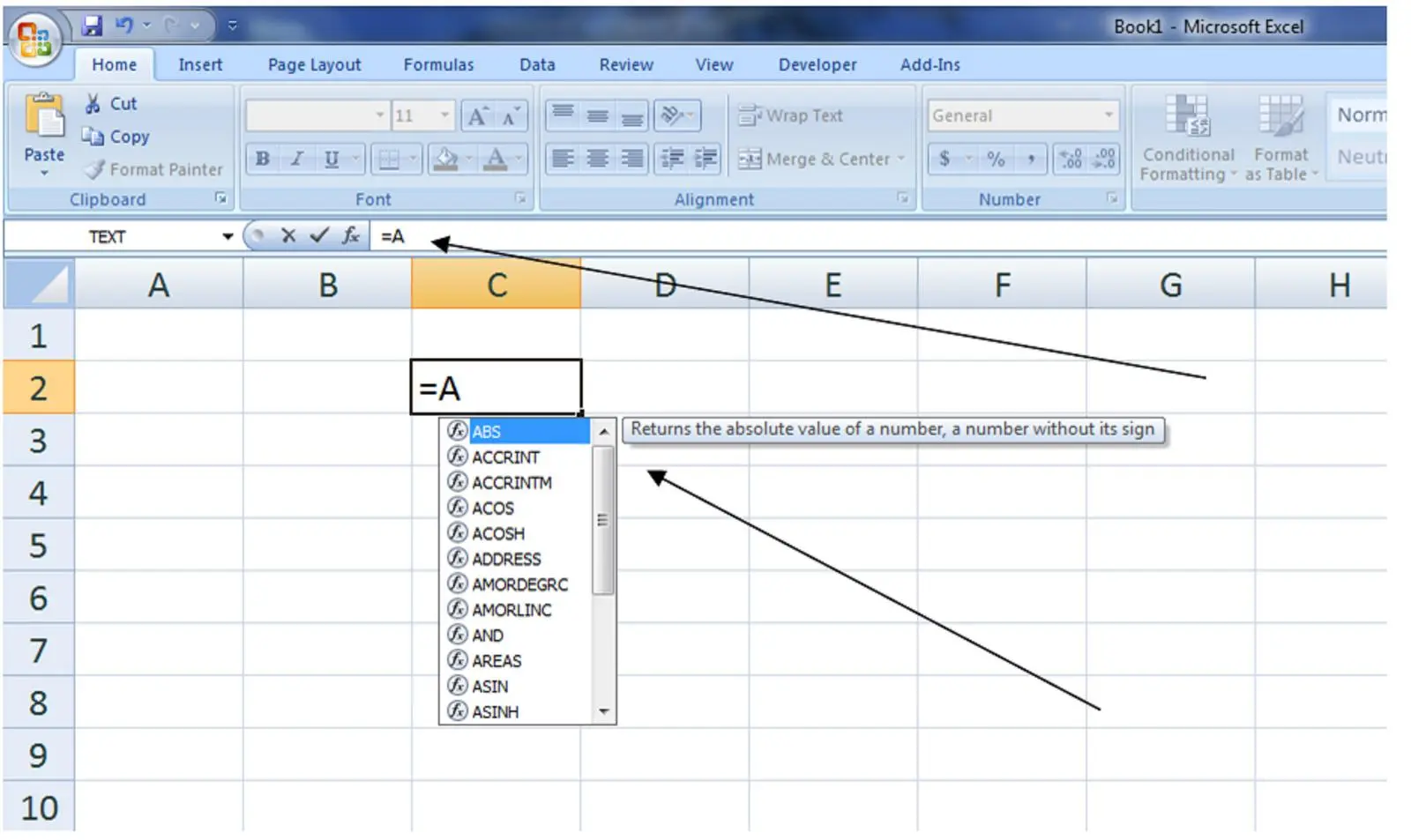Toggle Bold formatting
Image resolution: width=1411 pixels, height=840 pixels.
tap(262, 159)
